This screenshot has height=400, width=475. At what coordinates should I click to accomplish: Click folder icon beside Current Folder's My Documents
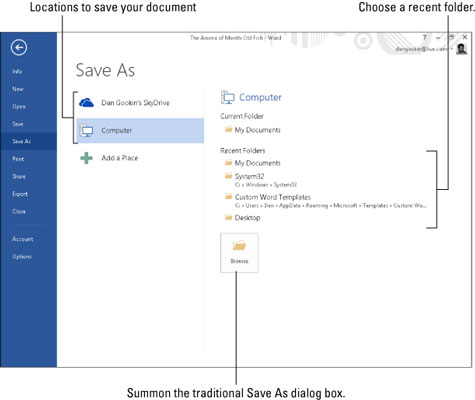point(228,129)
